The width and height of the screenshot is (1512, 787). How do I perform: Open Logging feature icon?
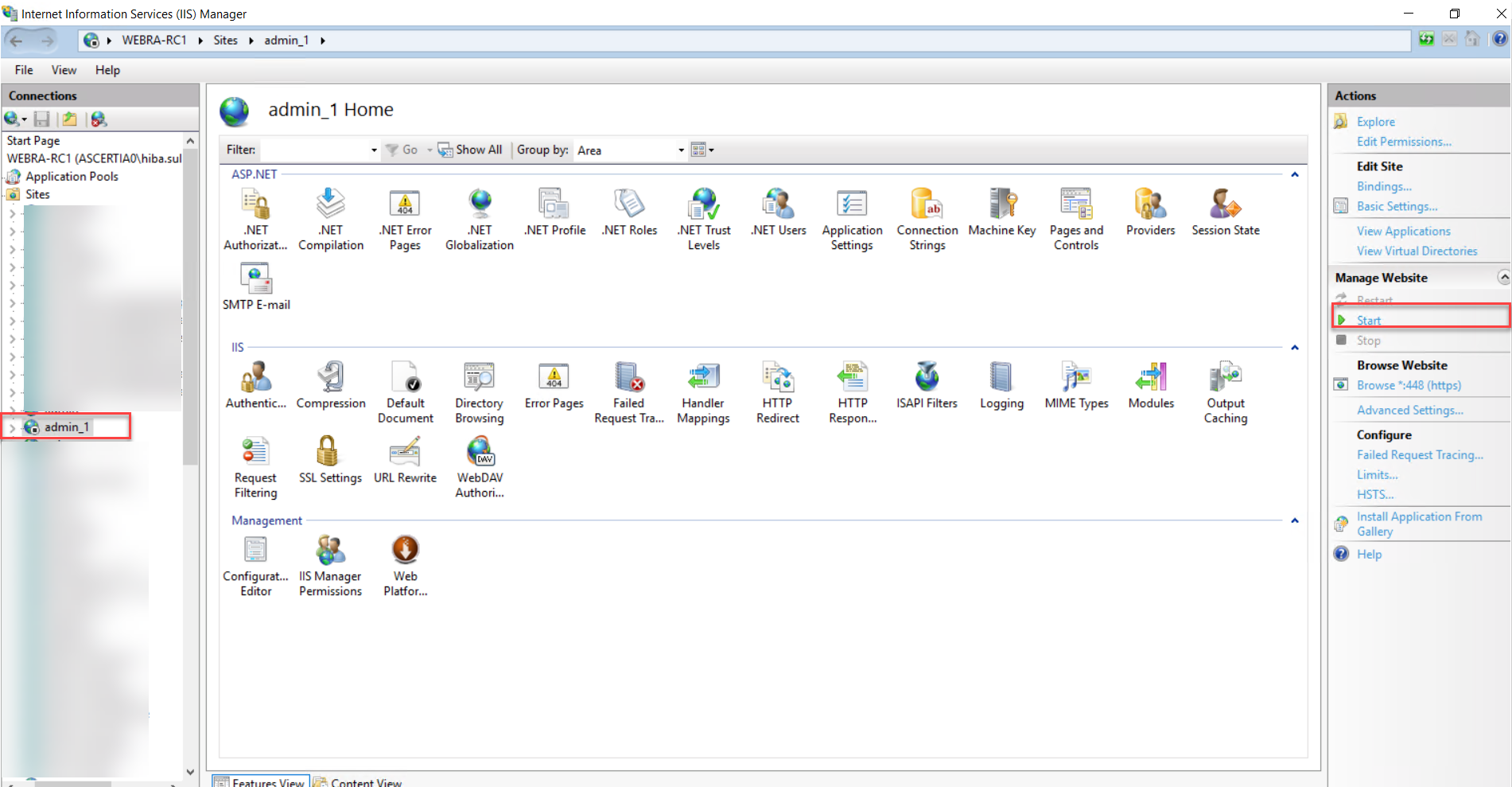(x=1001, y=377)
